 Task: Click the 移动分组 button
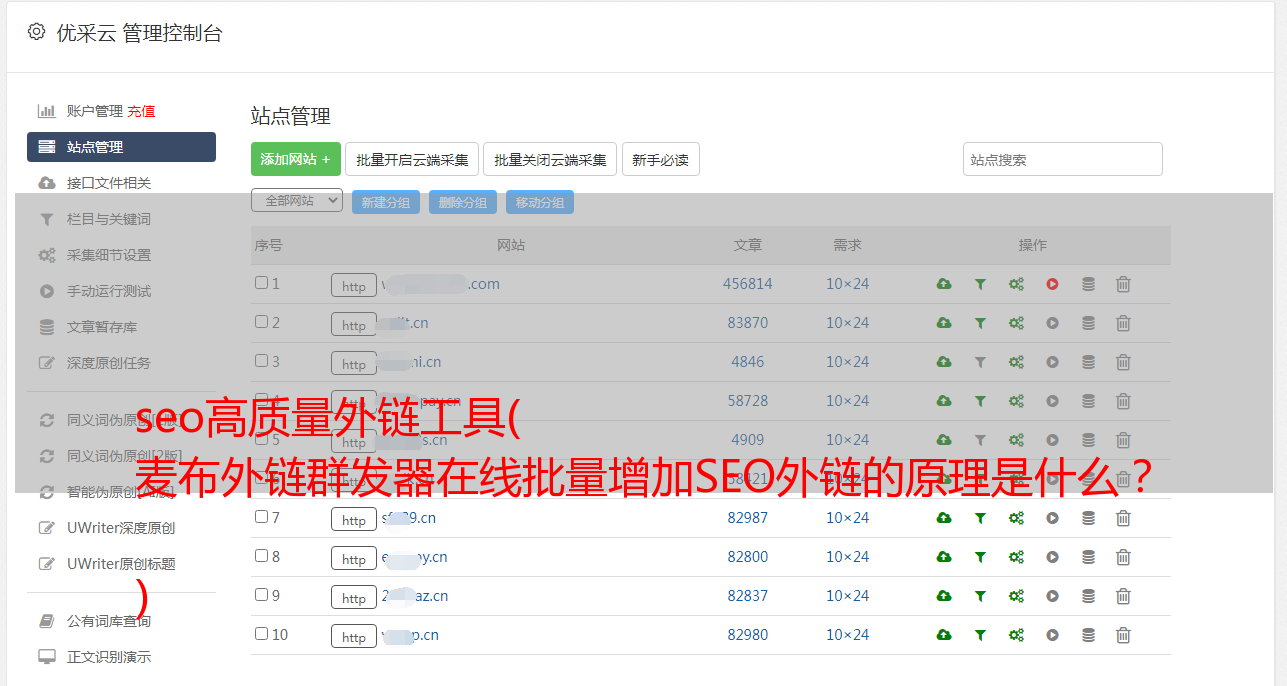pyautogui.click(x=540, y=202)
